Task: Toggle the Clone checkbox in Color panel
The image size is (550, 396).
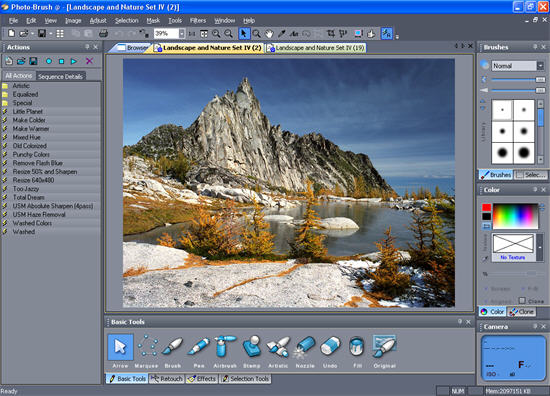Action: 522,301
